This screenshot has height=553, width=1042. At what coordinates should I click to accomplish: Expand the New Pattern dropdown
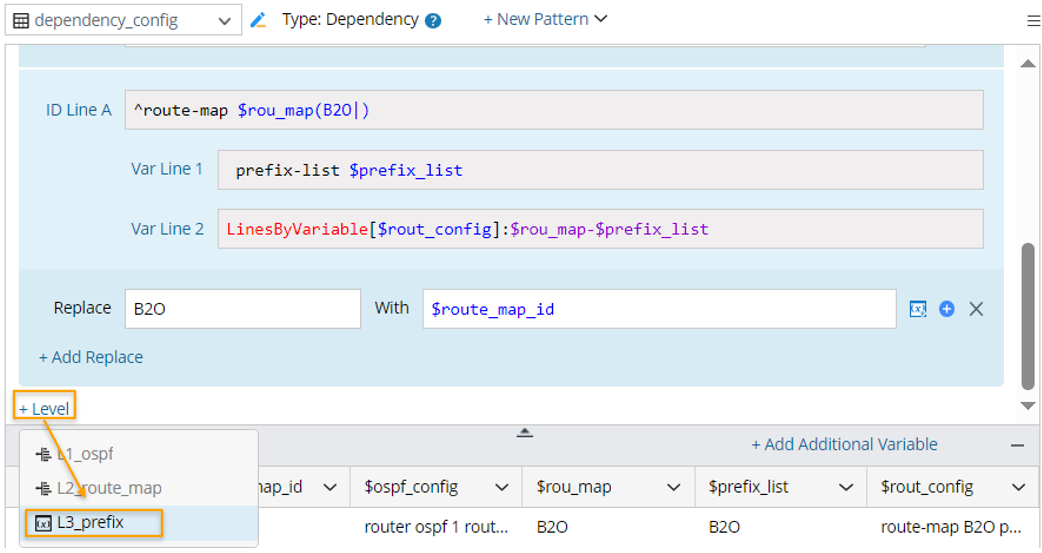pos(545,19)
